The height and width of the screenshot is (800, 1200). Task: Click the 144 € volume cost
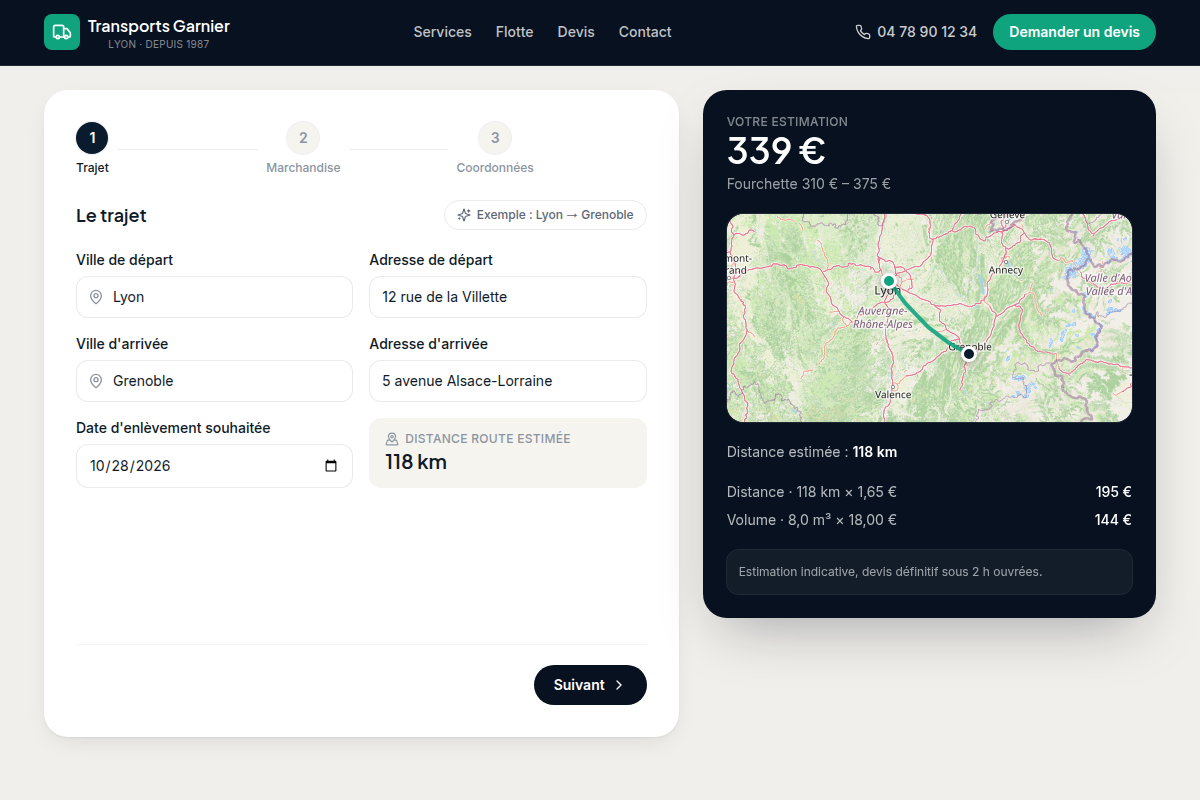(1113, 520)
